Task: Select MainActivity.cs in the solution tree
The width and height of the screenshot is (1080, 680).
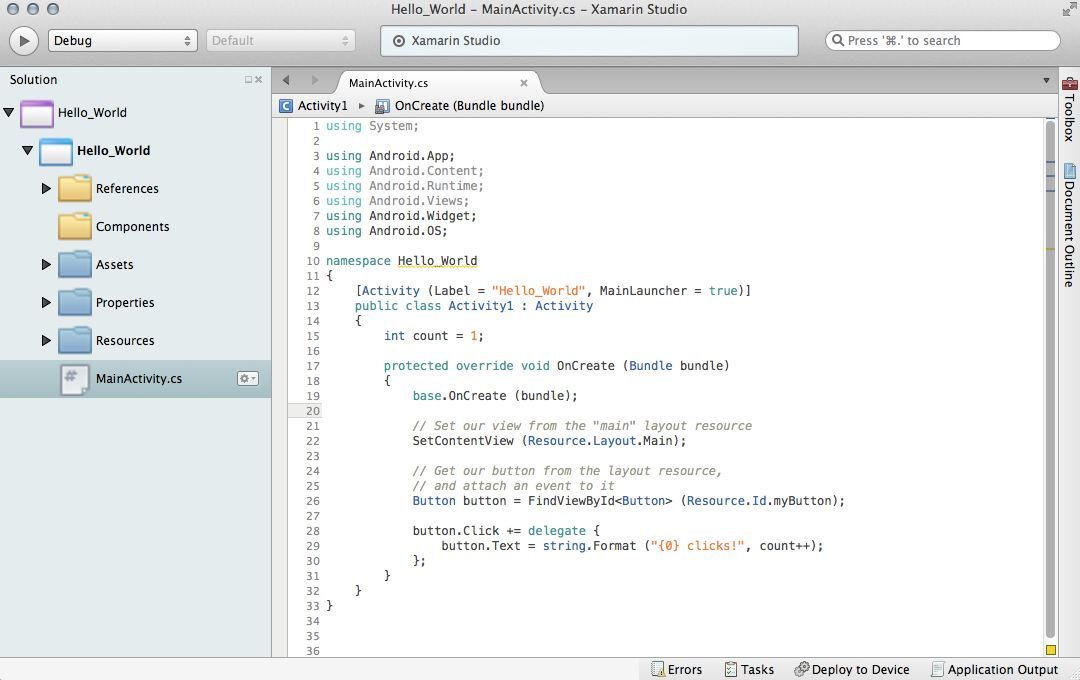Action: 138,378
